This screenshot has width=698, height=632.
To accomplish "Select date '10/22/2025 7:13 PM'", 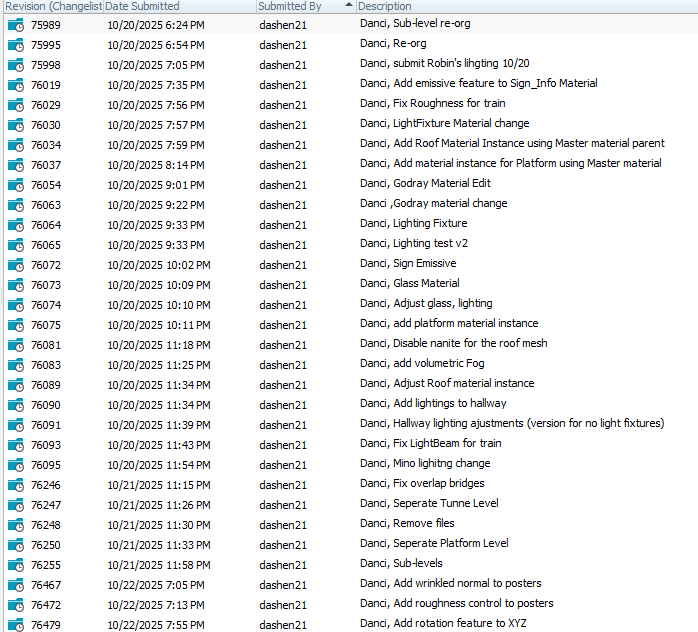I will pos(156,605).
